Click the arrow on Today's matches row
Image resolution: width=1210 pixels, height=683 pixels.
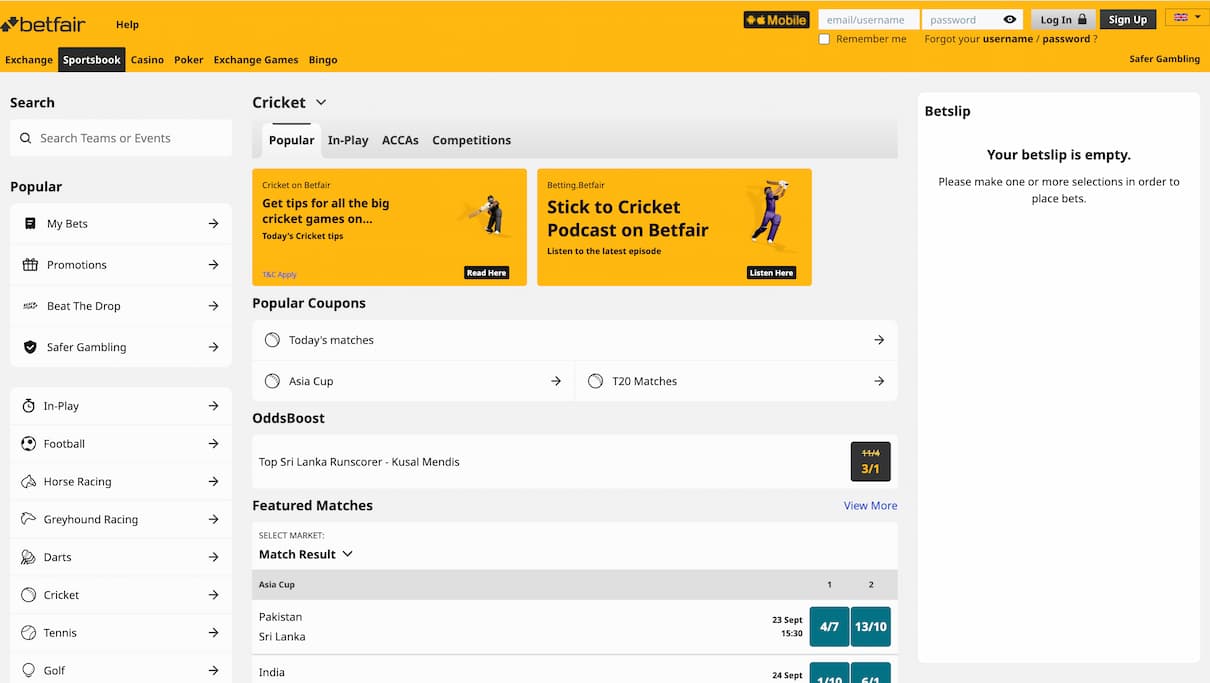[x=879, y=340]
